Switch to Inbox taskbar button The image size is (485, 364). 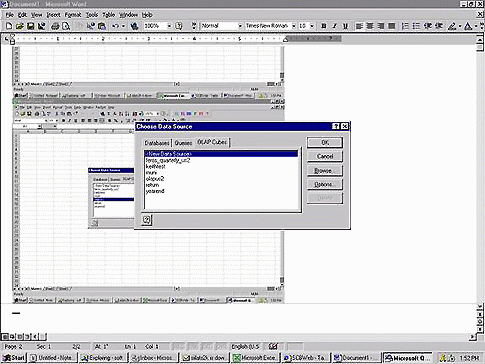154,358
